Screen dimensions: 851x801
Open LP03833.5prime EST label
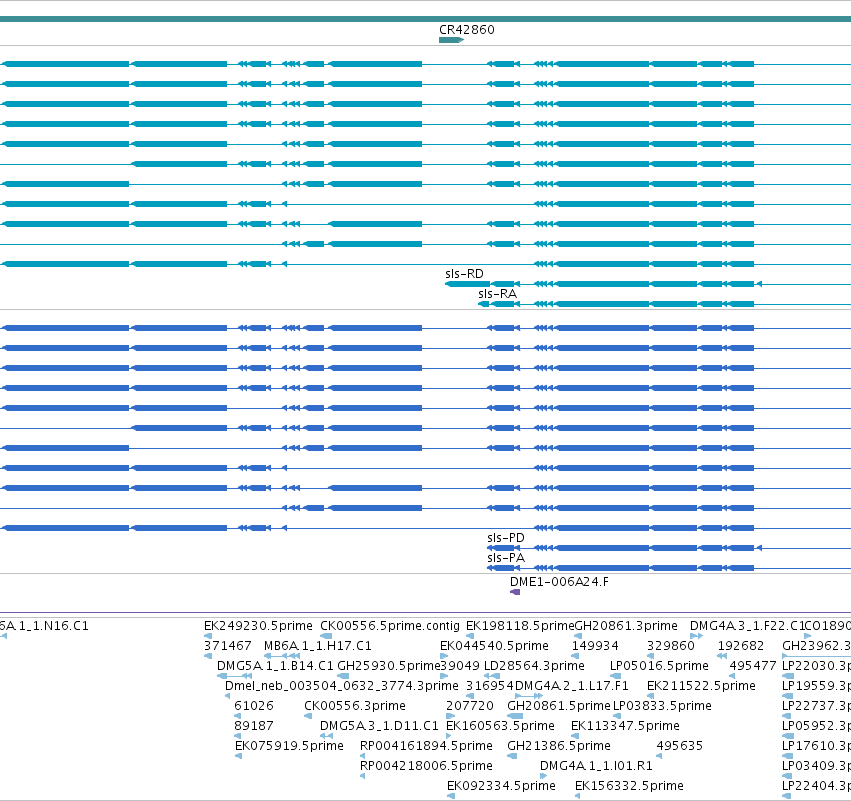662,706
